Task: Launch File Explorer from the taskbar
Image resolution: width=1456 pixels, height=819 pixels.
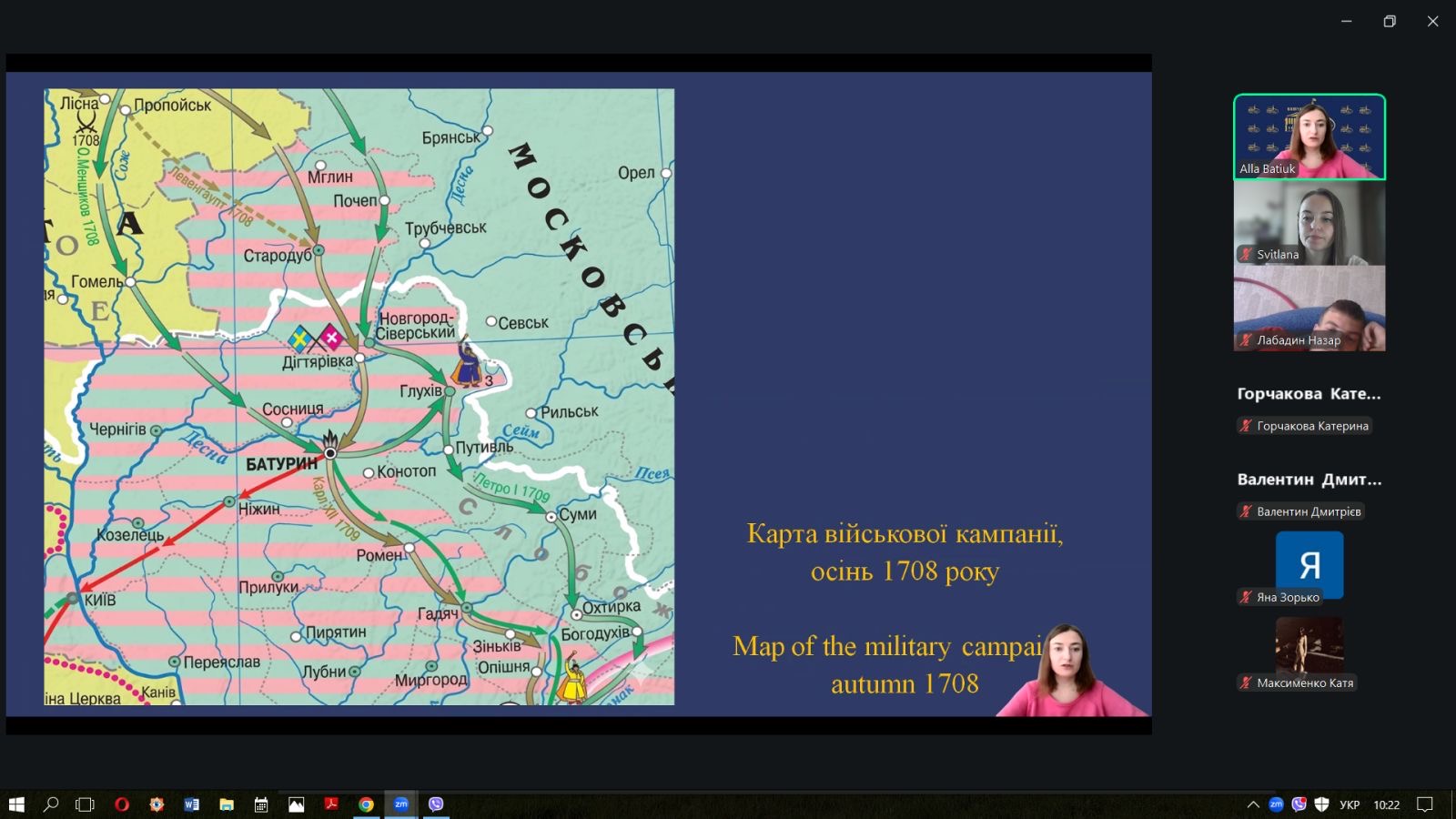Action: pos(227,804)
